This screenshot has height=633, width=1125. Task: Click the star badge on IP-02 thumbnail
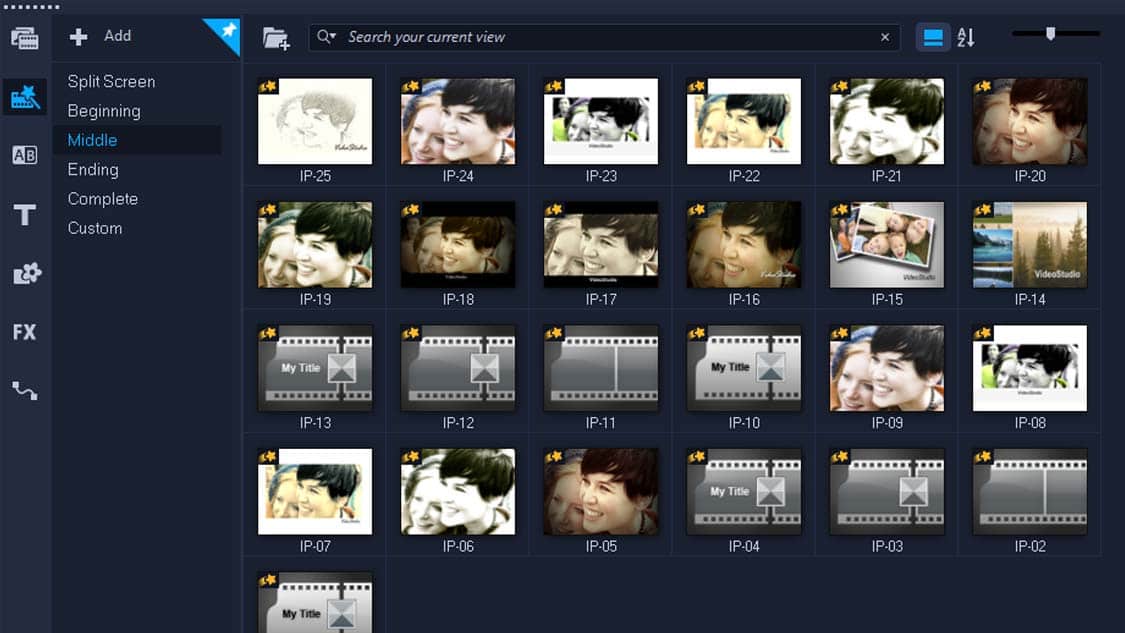[982, 457]
